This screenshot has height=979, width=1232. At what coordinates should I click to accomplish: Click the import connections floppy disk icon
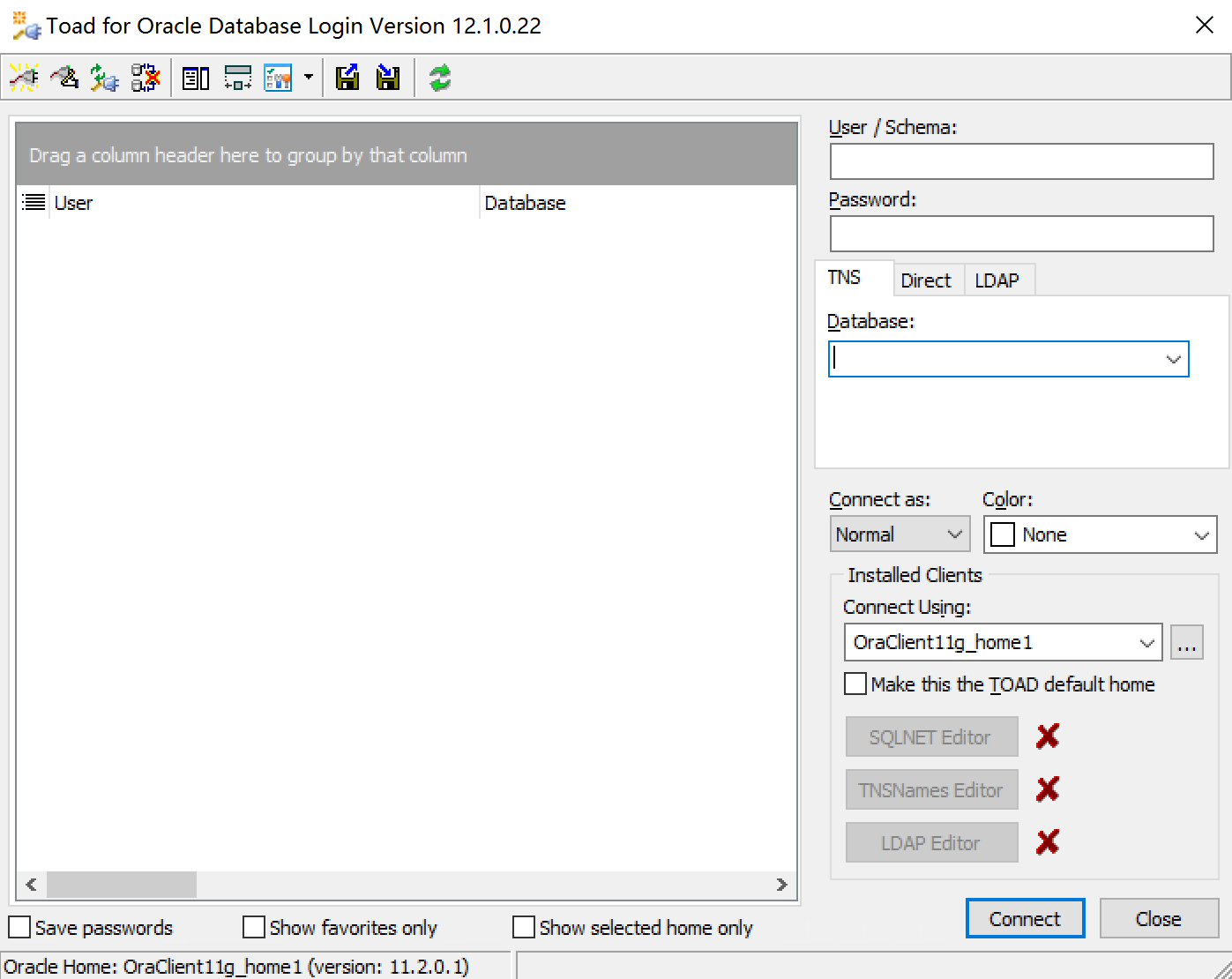(x=388, y=78)
